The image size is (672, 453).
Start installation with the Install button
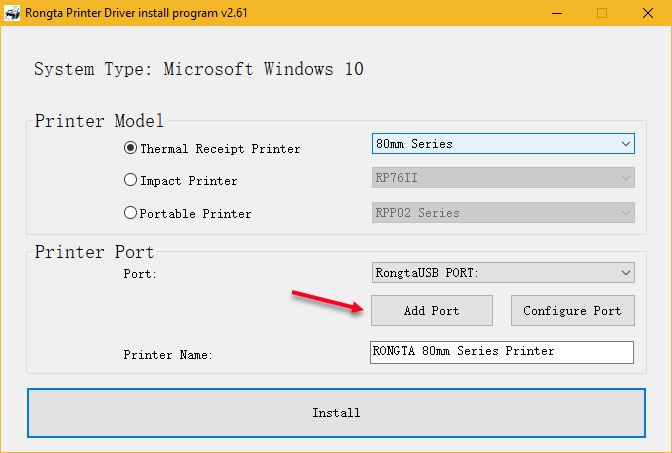[336, 412]
